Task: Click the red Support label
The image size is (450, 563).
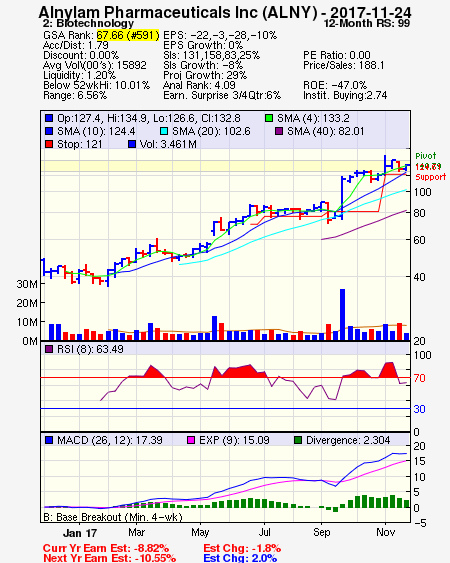Action: pyautogui.click(x=431, y=177)
